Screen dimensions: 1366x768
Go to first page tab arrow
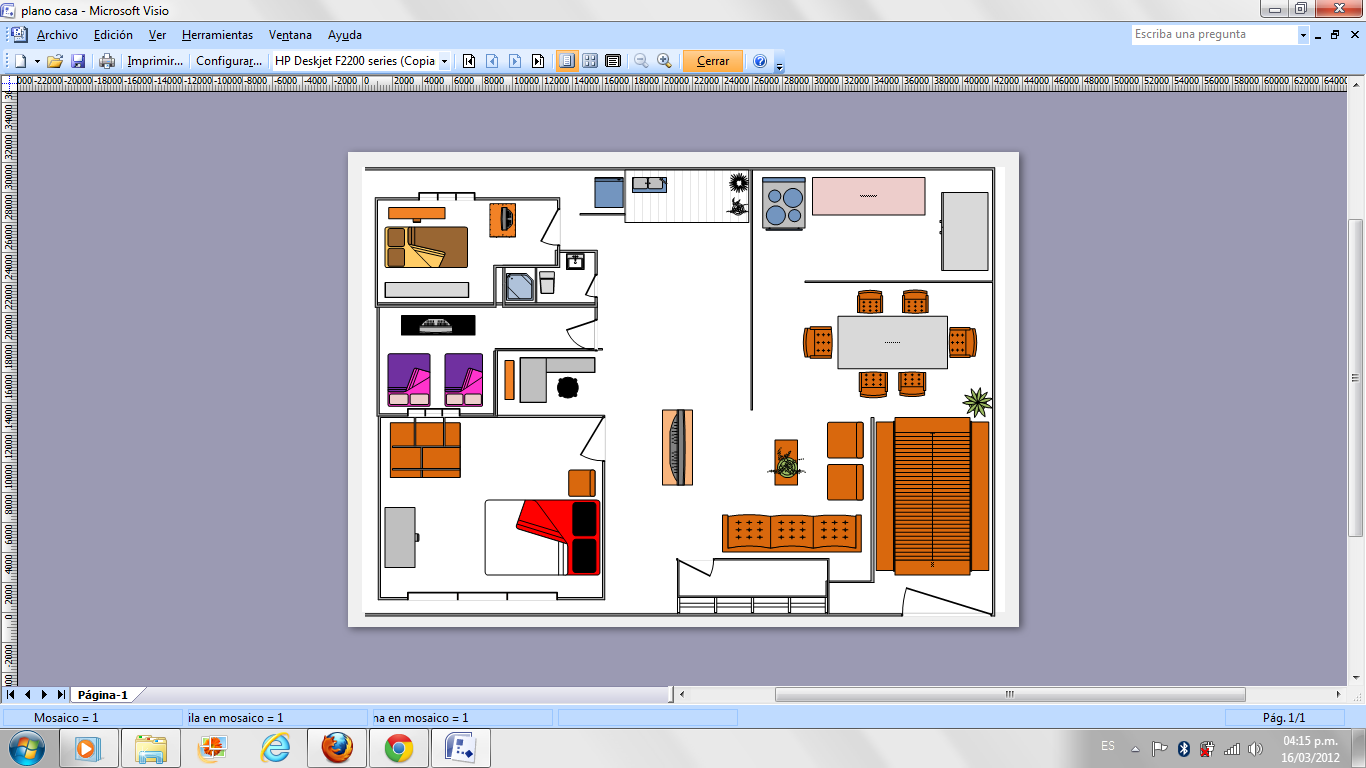(11, 694)
